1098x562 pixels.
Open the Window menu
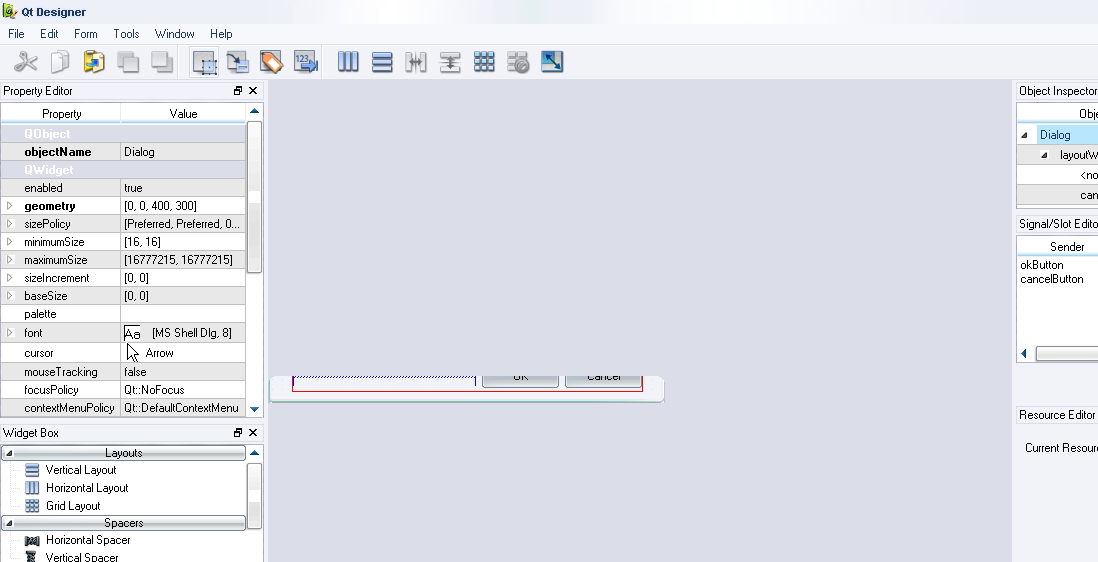click(x=174, y=34)
